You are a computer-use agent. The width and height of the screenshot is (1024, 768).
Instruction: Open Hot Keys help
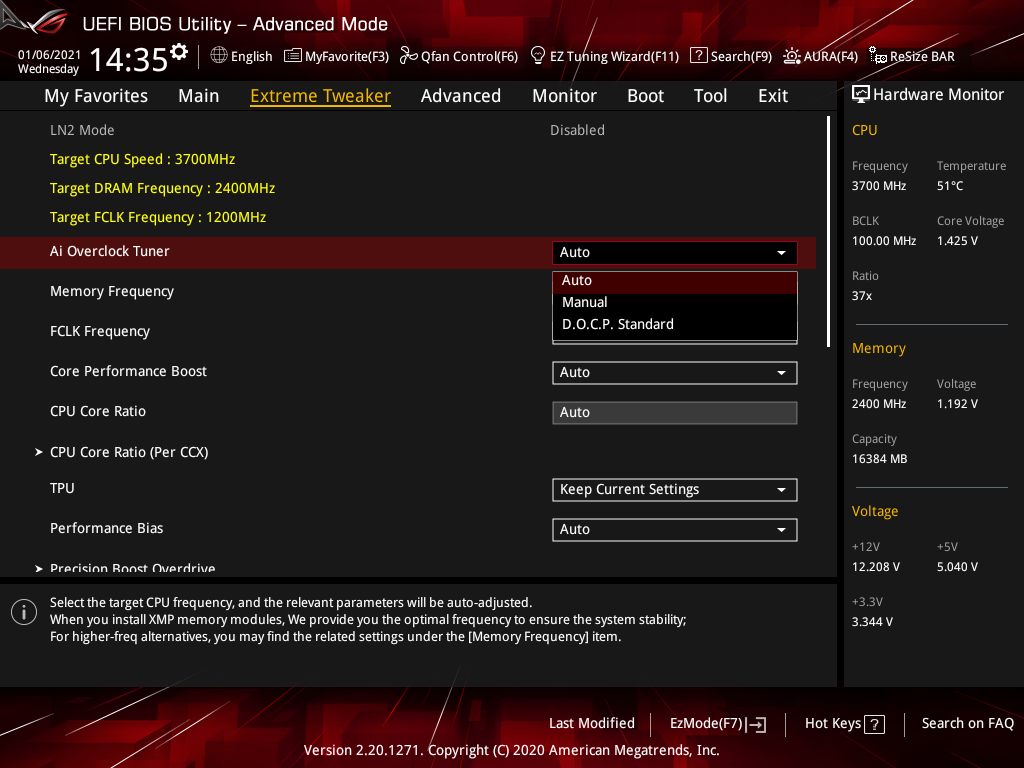[x=844, y=724]
